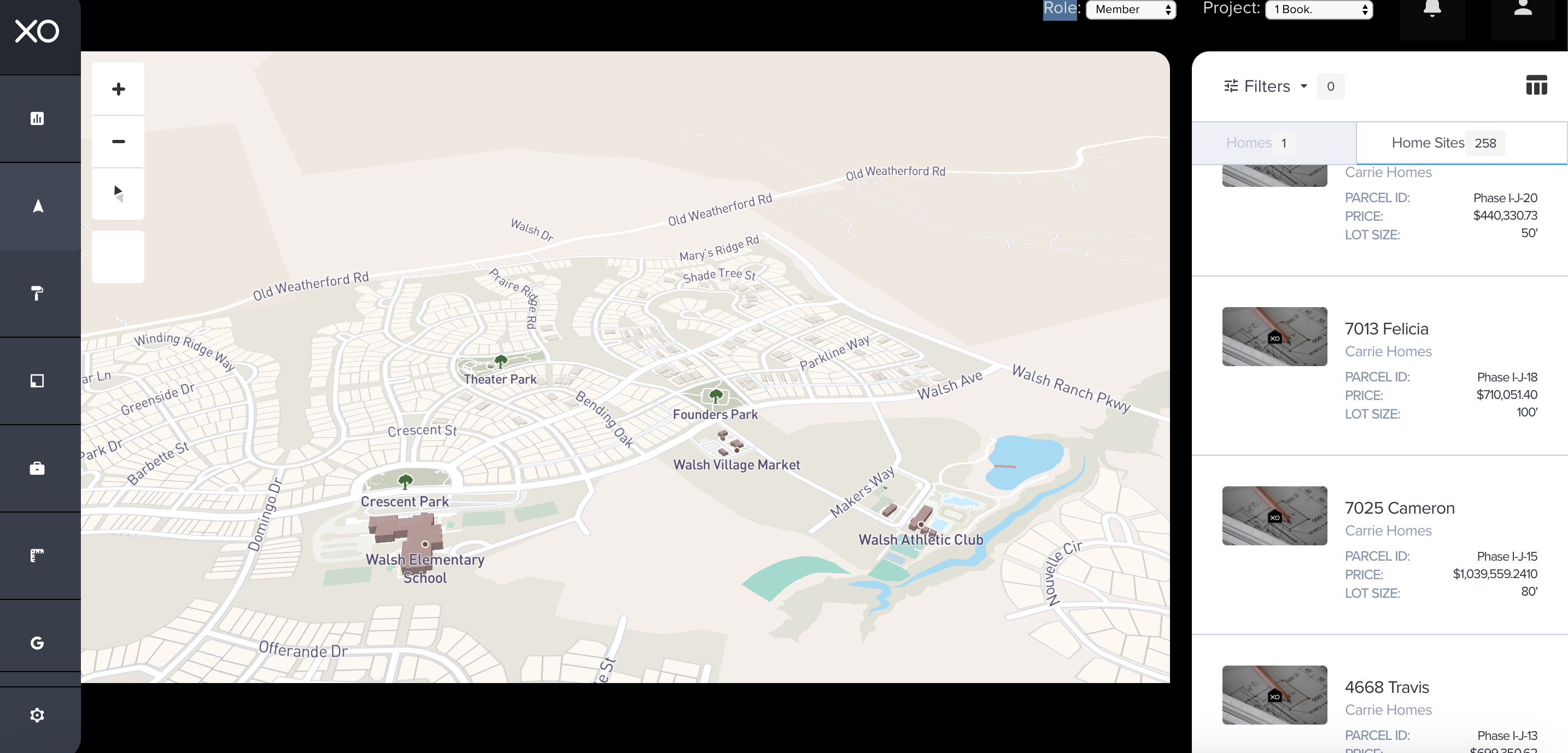The image size is (1568, 753).
Task: Toggle the table columns view icon
Action: coord(1536,85)
